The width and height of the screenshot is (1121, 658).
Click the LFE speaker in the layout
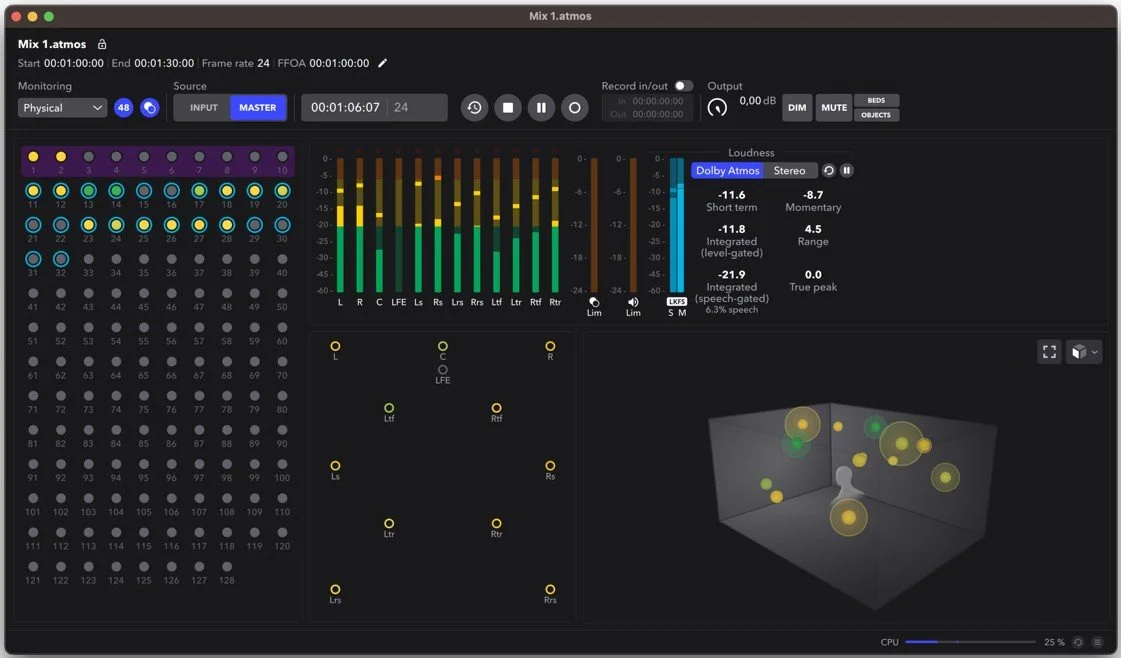pos(443,370)
